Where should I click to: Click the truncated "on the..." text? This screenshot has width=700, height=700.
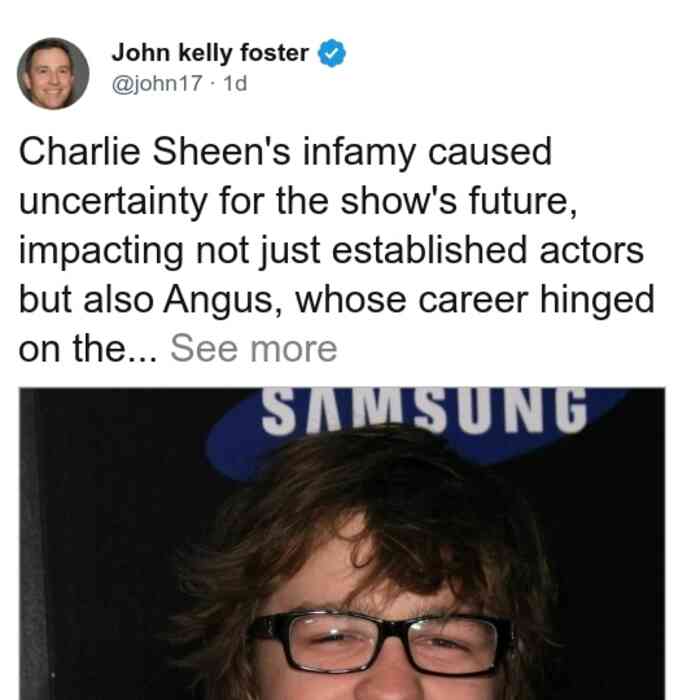pos(88,349)
